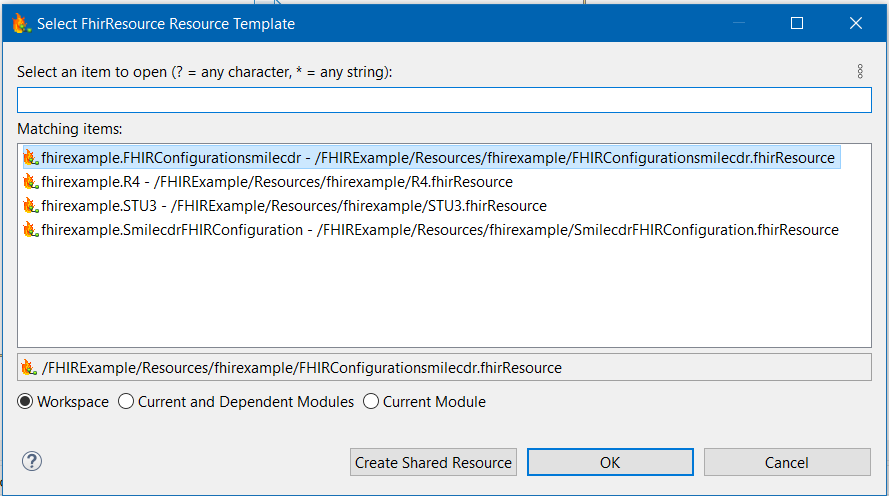Image resolution: width=889 pixels, height=496 pixels.
Task: Maximize the Select FhirResource dialog window
Action: coord(797,23)
